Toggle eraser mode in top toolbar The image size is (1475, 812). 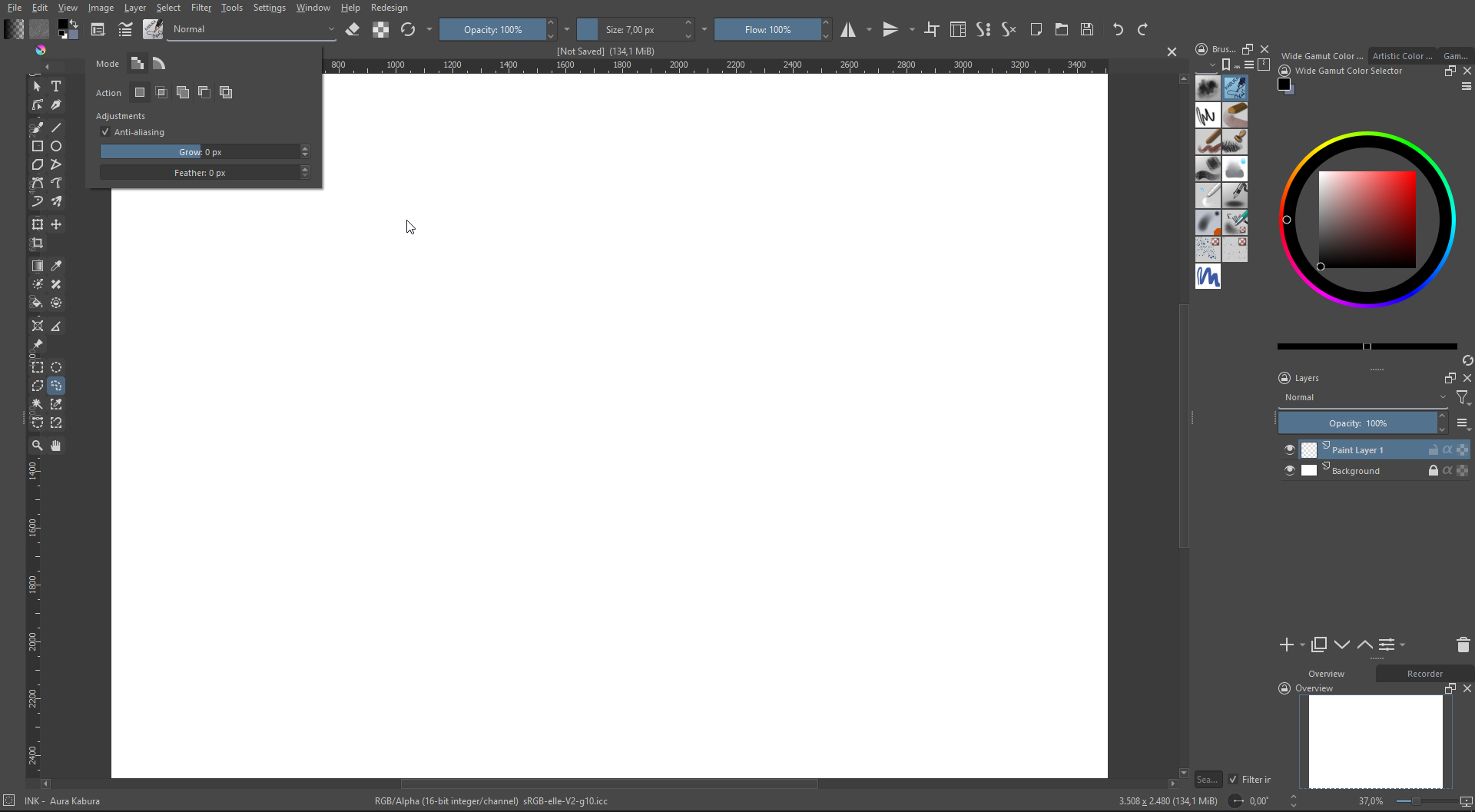tap(353, 29)
